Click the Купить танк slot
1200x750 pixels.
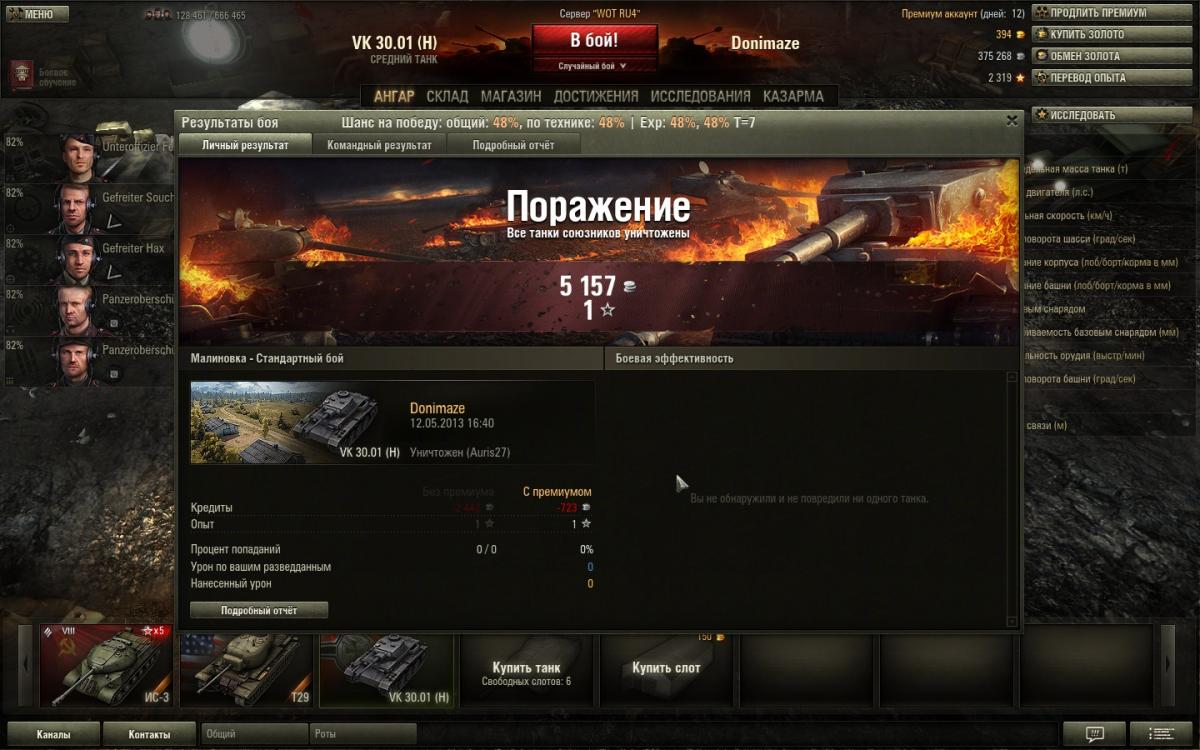pyautogui.click(x=527, y=667)
